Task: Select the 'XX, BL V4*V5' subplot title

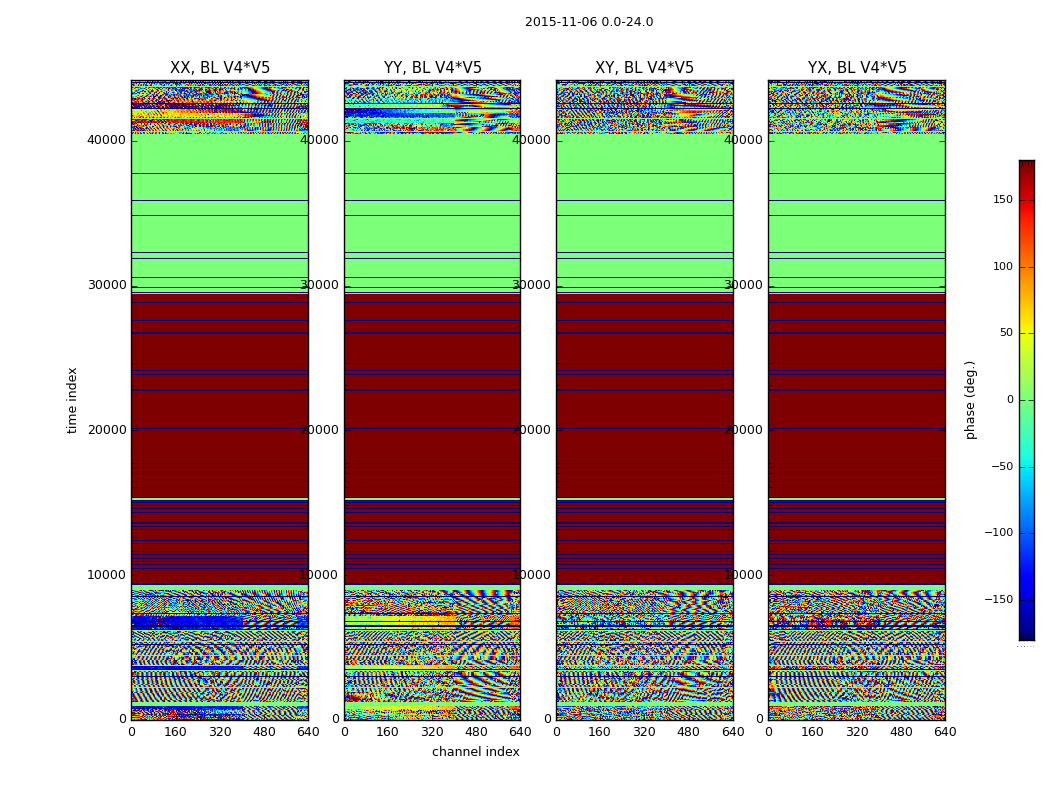Action: (219, 68)
